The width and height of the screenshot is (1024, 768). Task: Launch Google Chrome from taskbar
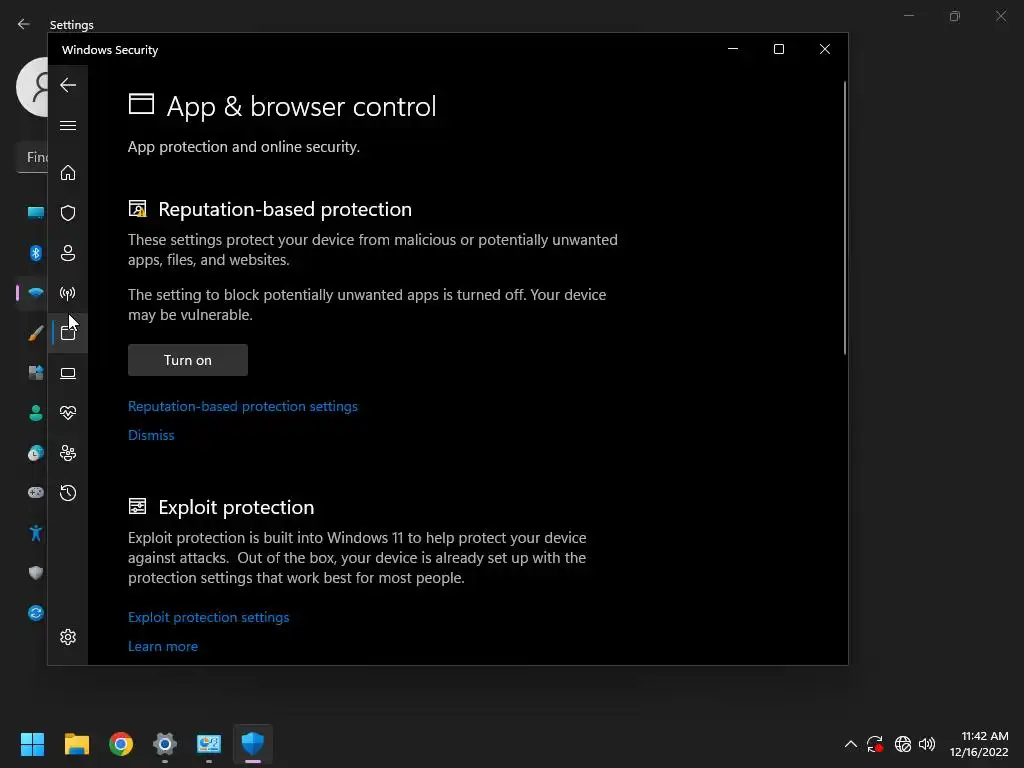(121, 744)
